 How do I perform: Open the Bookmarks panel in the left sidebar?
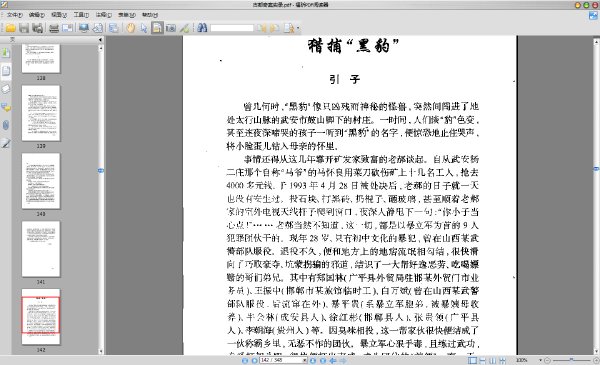(6, 53)
